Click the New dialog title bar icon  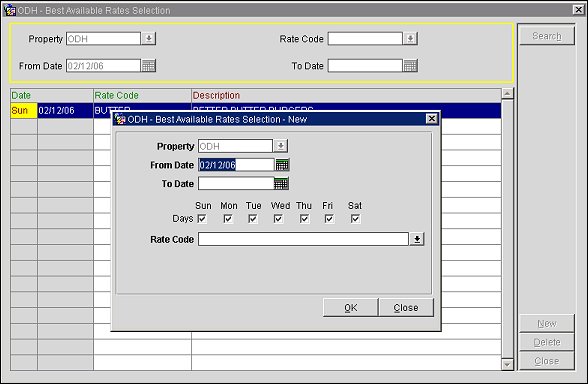[120, 119]
